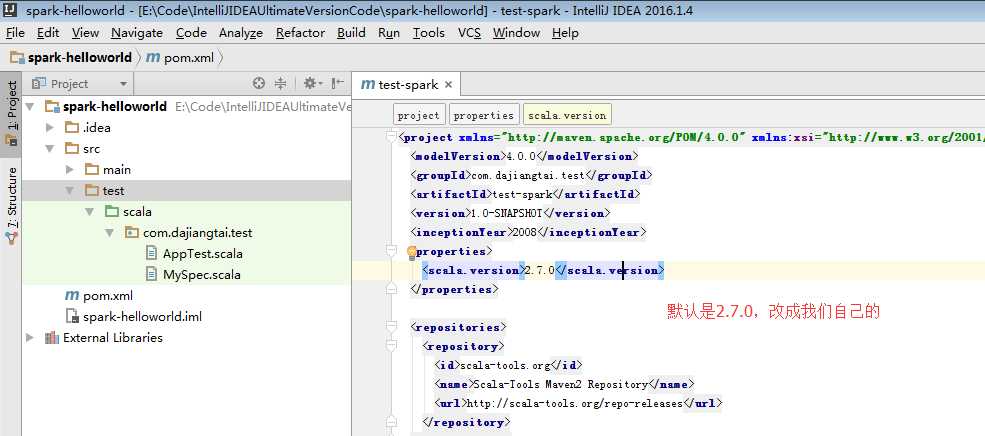Open the Code menu
The width and height of the screenshot is (985, 436).
tap(191, 33)
